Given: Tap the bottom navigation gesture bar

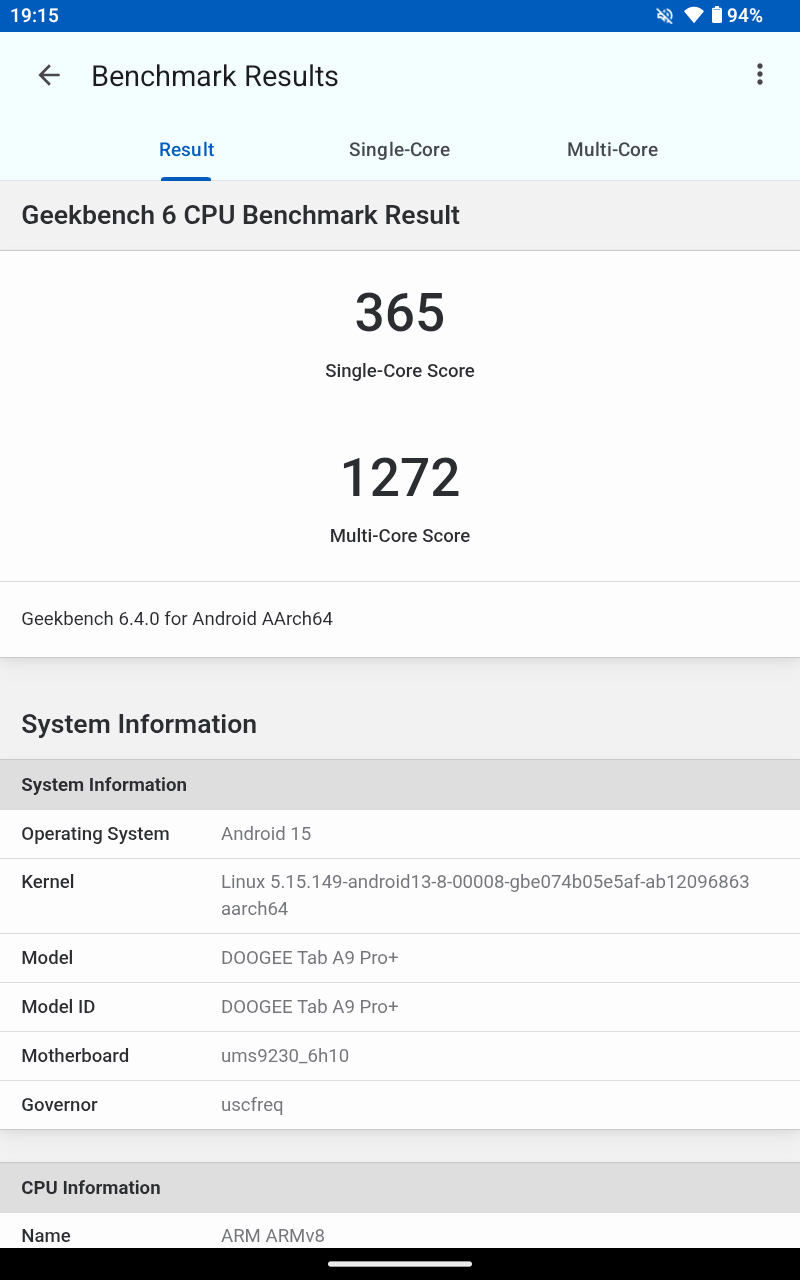Looking at the screenshot, I should pyautogui.click(x=400, y=1264).
